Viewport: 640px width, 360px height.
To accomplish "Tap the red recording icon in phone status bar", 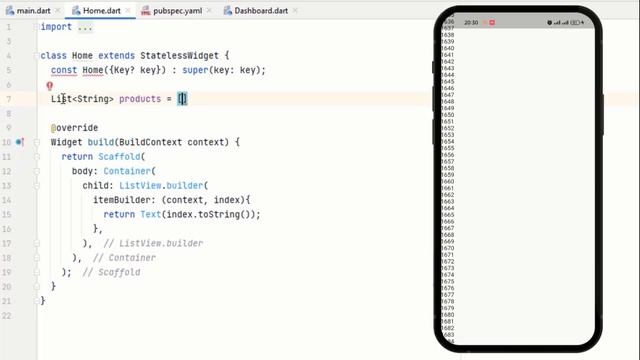I will coord(492,22).
